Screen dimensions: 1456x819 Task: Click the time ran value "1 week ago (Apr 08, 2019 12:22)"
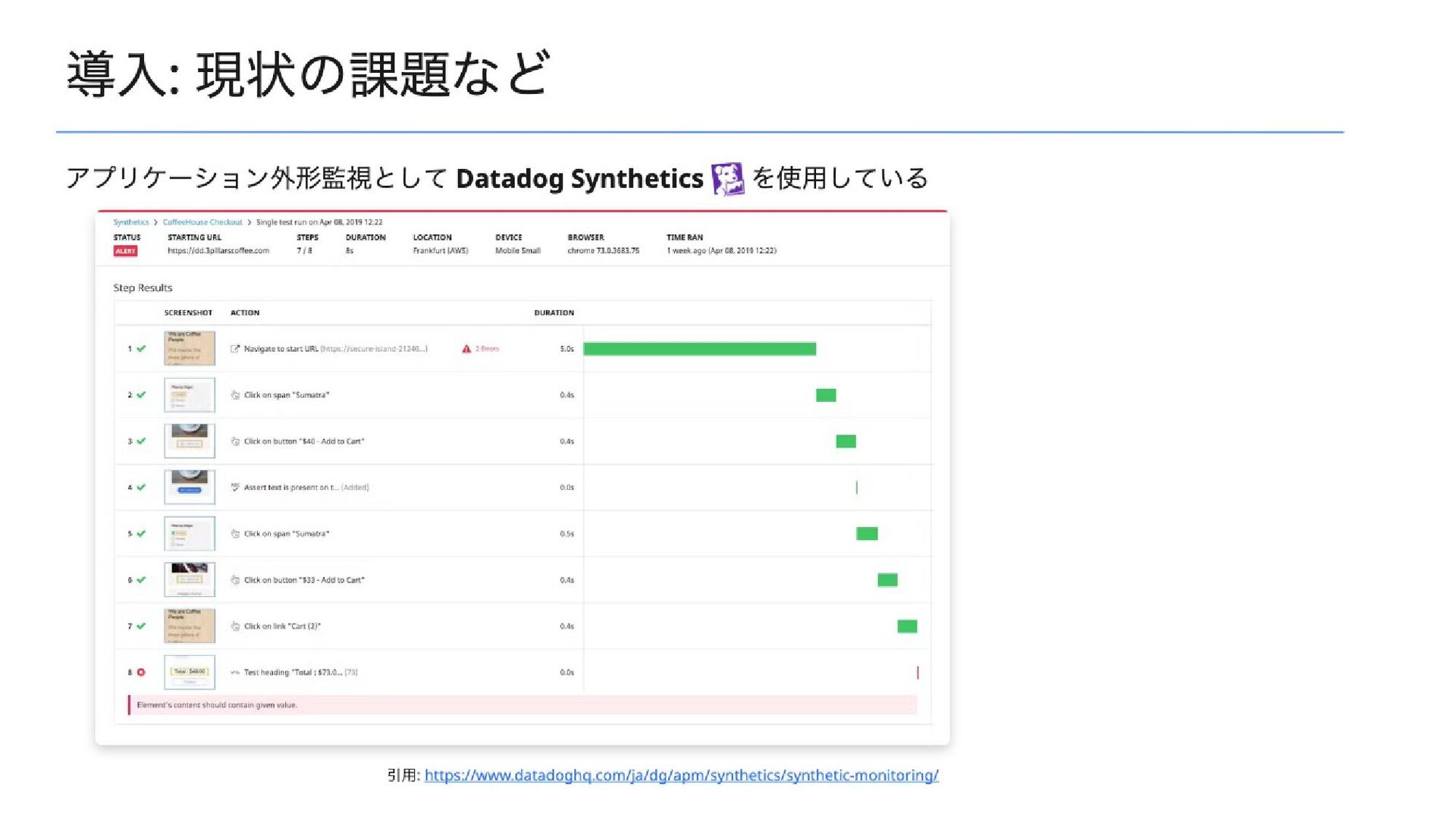tap(722, 251)
